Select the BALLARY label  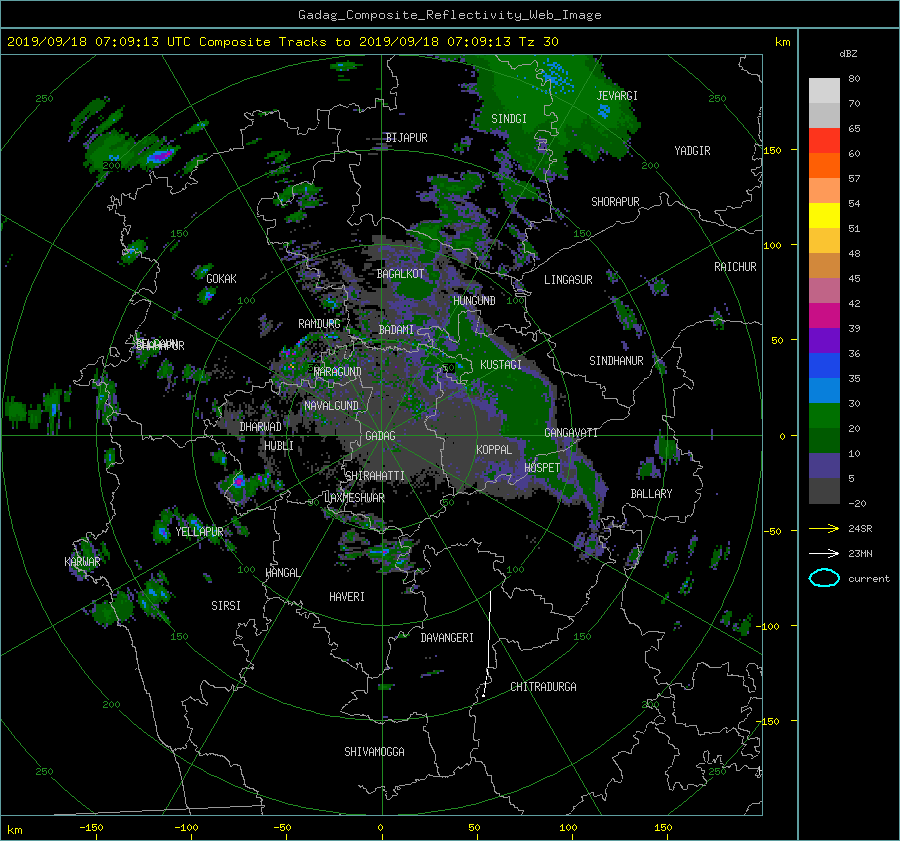651,494
